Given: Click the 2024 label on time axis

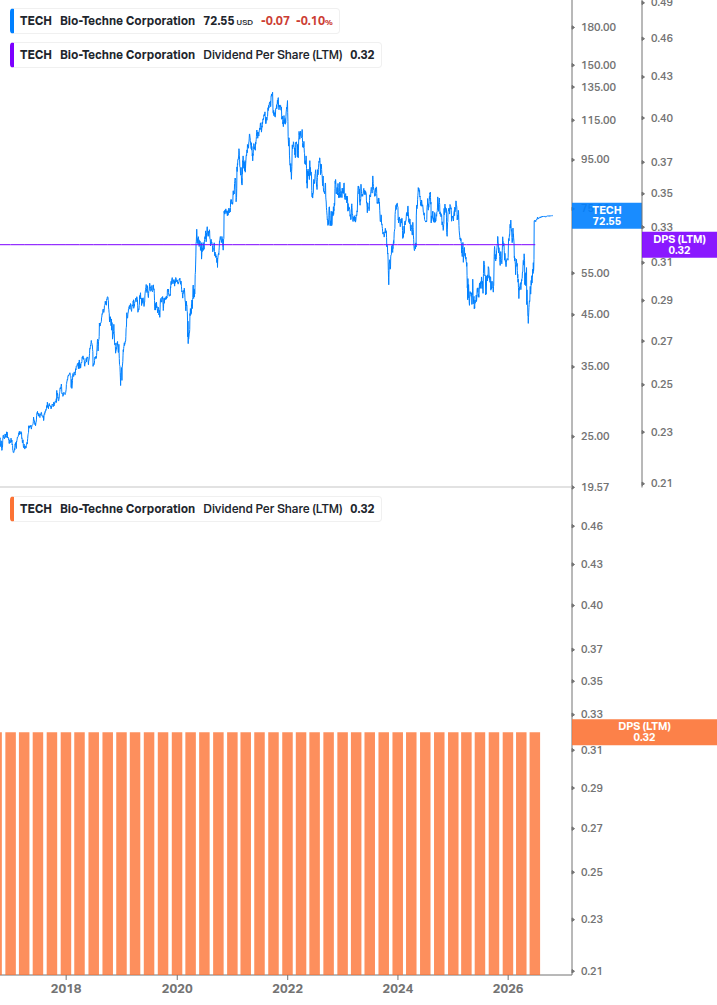Looking at the screenshot, I should (x=398, y=989).
